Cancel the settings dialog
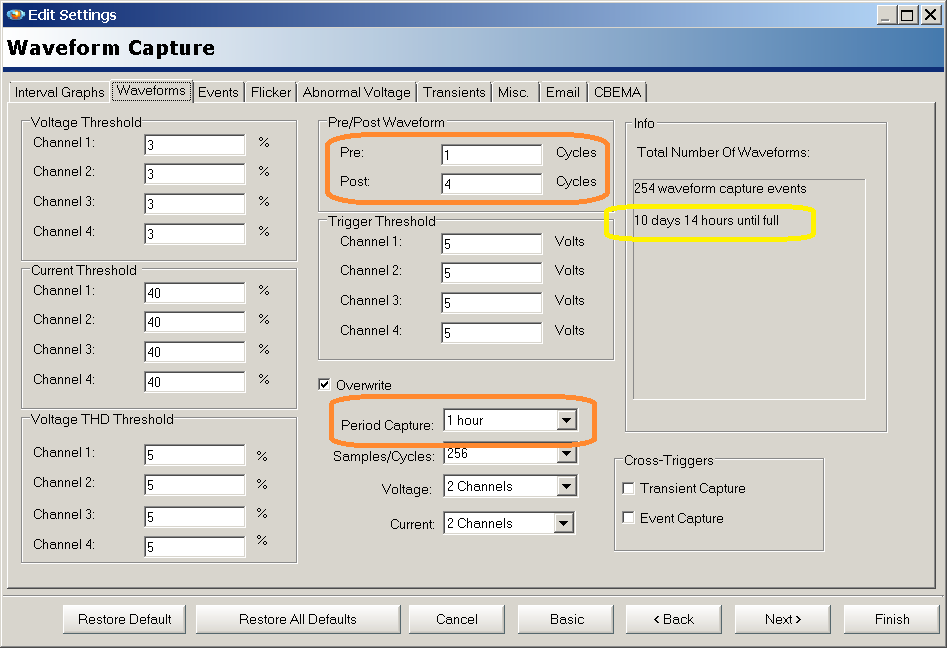 [x=456, y=619]
